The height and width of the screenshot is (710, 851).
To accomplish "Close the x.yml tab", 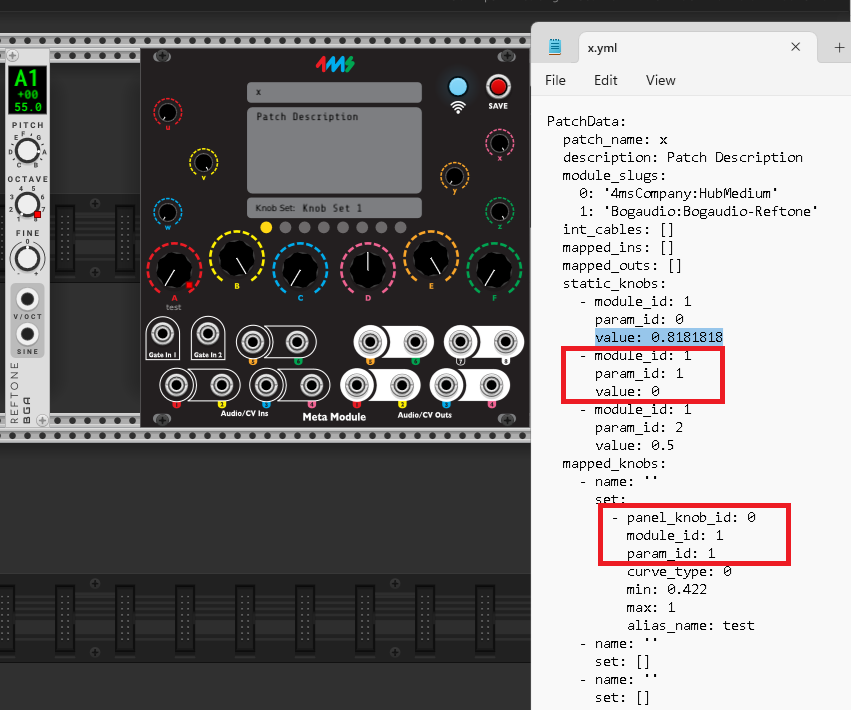I will (x=797, y=47).
